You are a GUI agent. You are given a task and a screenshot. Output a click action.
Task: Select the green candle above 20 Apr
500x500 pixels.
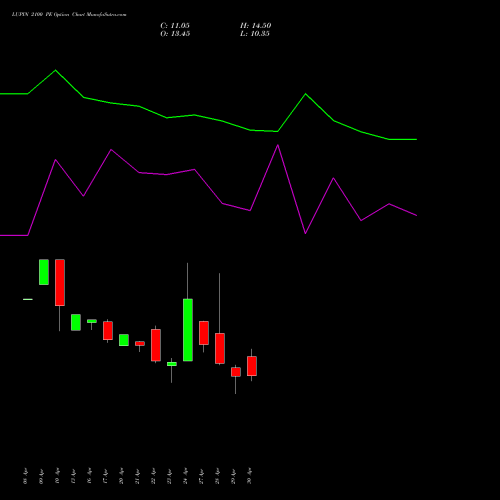(x=124, y=340)
